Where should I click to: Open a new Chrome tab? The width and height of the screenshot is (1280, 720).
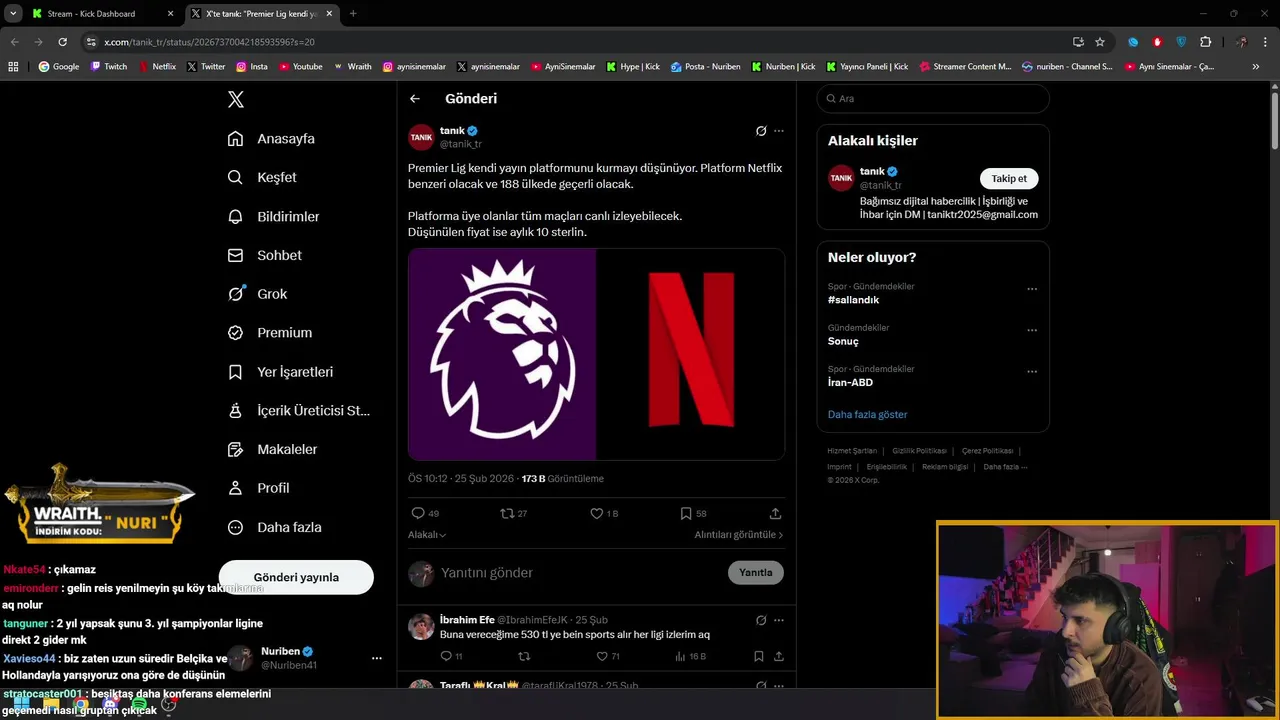pos(353,14)
